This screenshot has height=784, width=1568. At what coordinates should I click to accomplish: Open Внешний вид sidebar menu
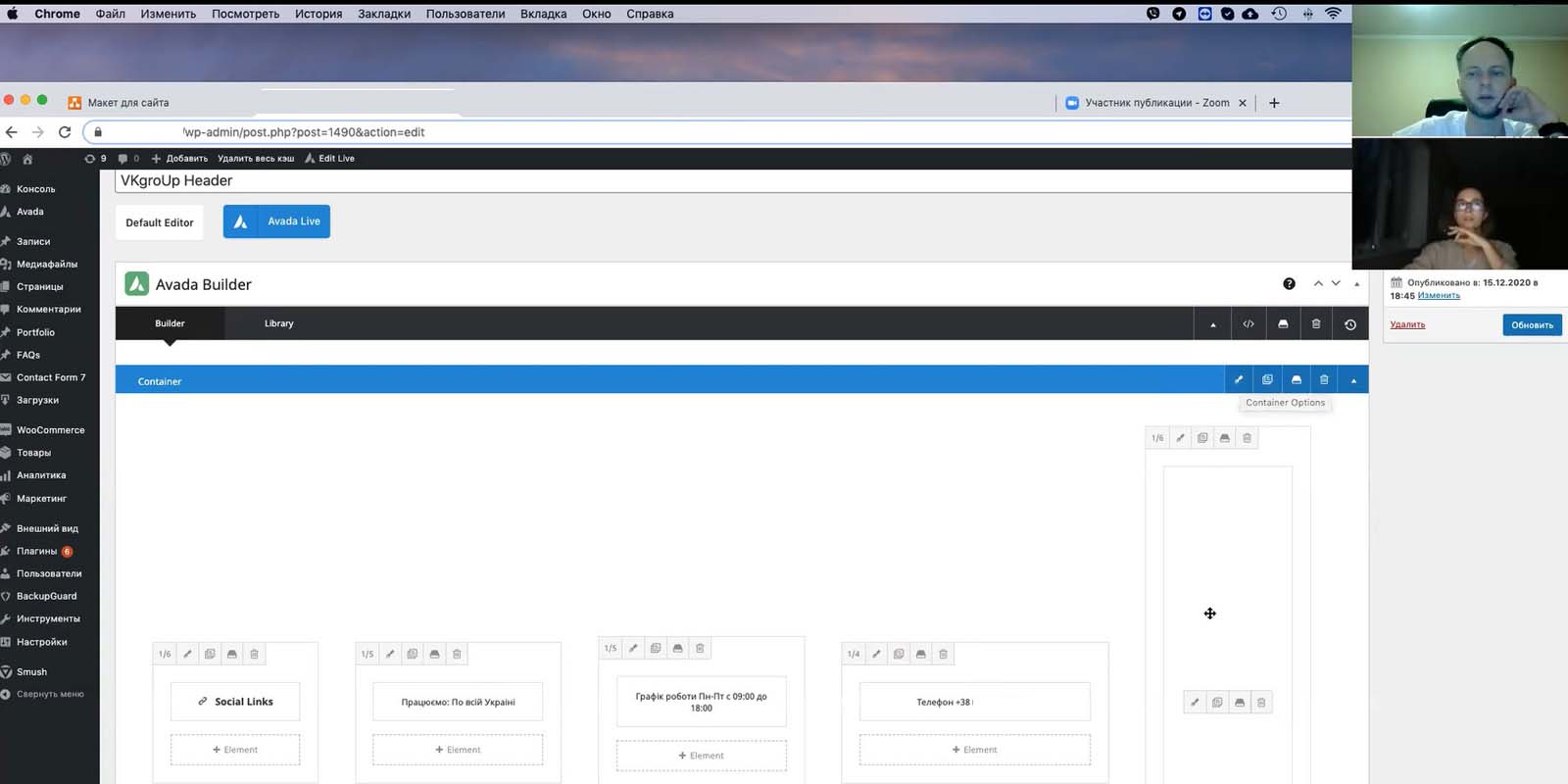47,528
